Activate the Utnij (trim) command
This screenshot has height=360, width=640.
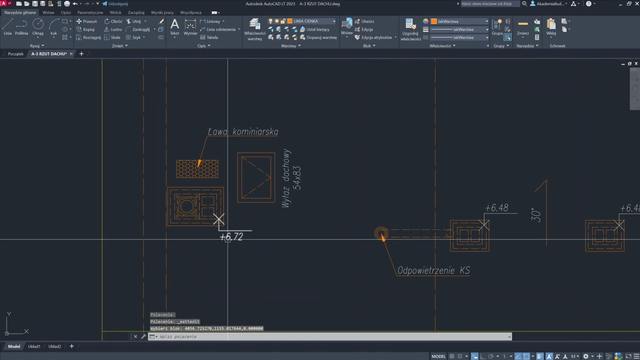pyautogui.click(x=133, y=21)
